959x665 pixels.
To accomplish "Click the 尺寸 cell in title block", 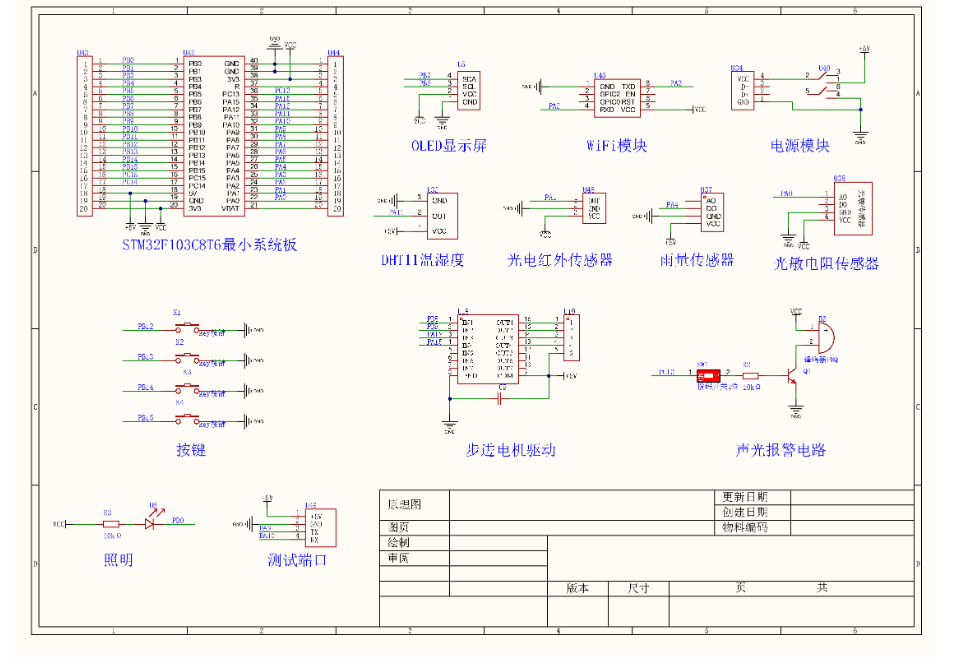I will pyautogui.click(x=639, y=589).
